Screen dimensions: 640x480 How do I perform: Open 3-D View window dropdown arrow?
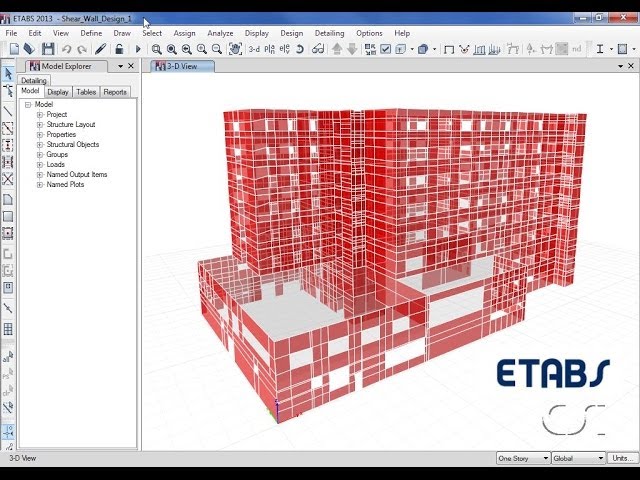pos(620,66)
